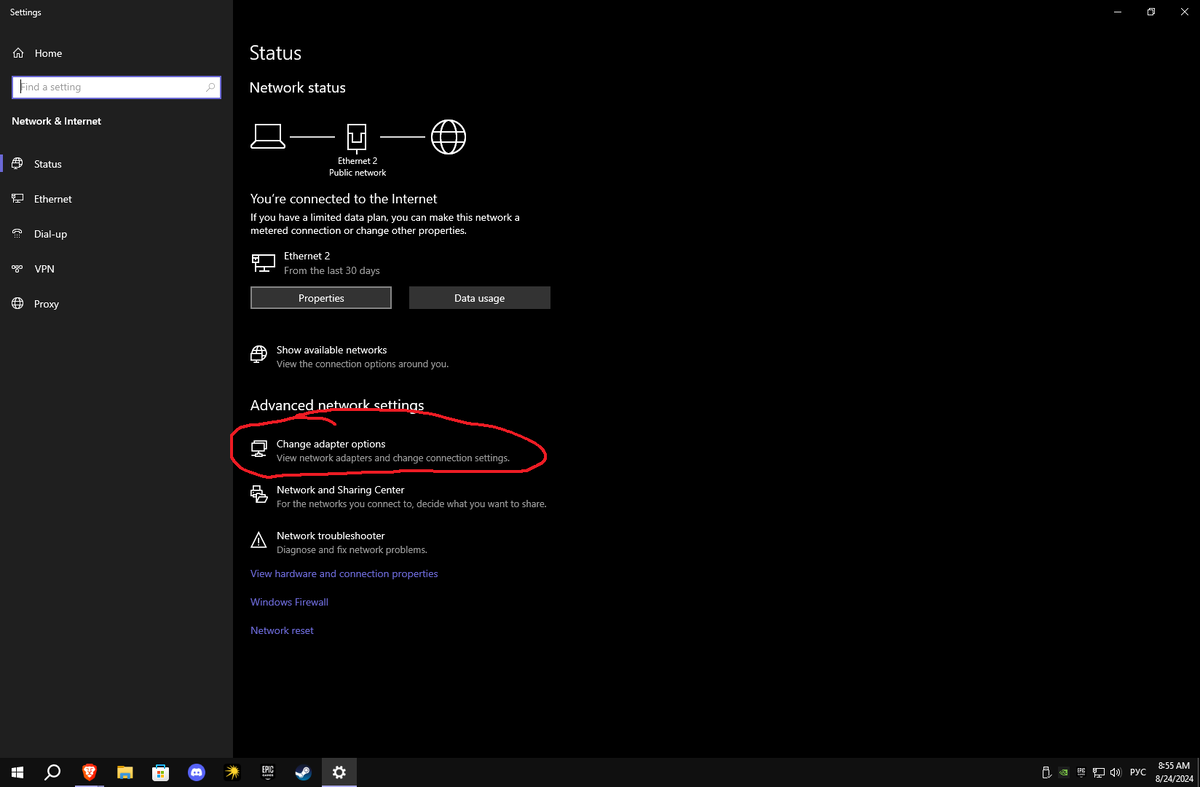The height and width of the screenshot is (787, 1200).
Task: Click the 'Network & Internet' sidebar heading
Action: [x=56, y=121]
